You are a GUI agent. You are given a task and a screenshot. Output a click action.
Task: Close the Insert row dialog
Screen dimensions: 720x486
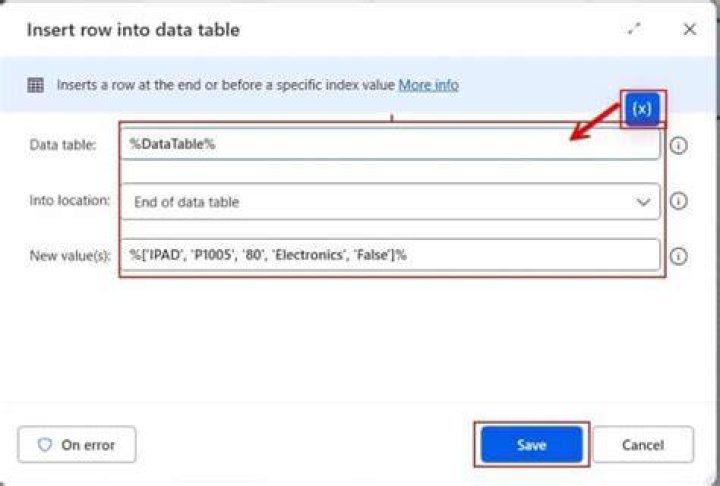tap(689, 29)
